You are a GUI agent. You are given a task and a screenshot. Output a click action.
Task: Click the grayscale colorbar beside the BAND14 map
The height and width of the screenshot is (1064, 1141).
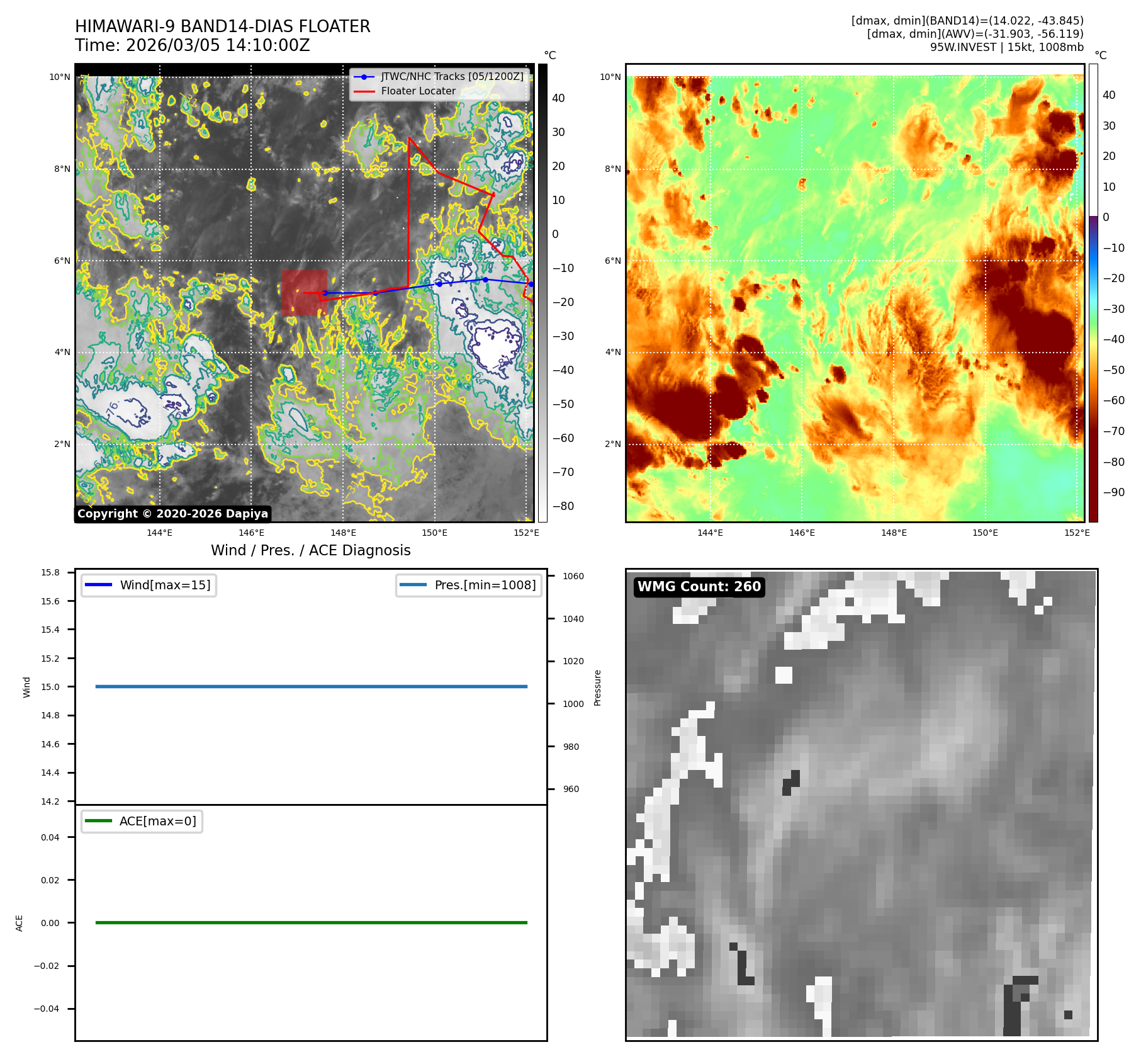(x=542, y=293)
